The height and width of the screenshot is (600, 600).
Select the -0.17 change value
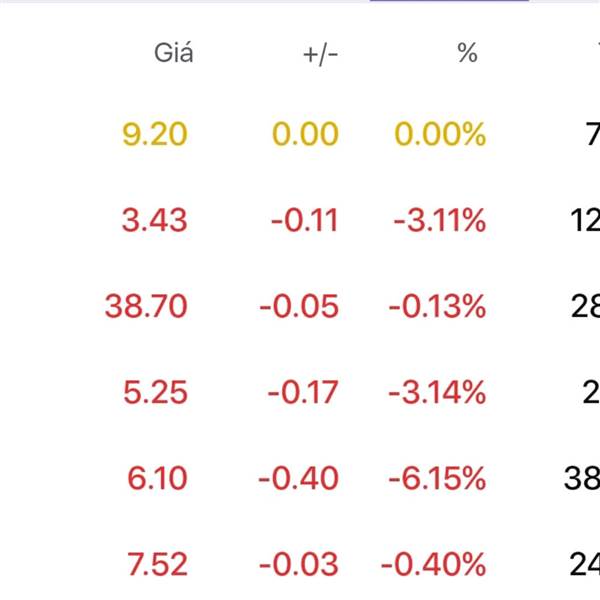(x=303, y=392)
